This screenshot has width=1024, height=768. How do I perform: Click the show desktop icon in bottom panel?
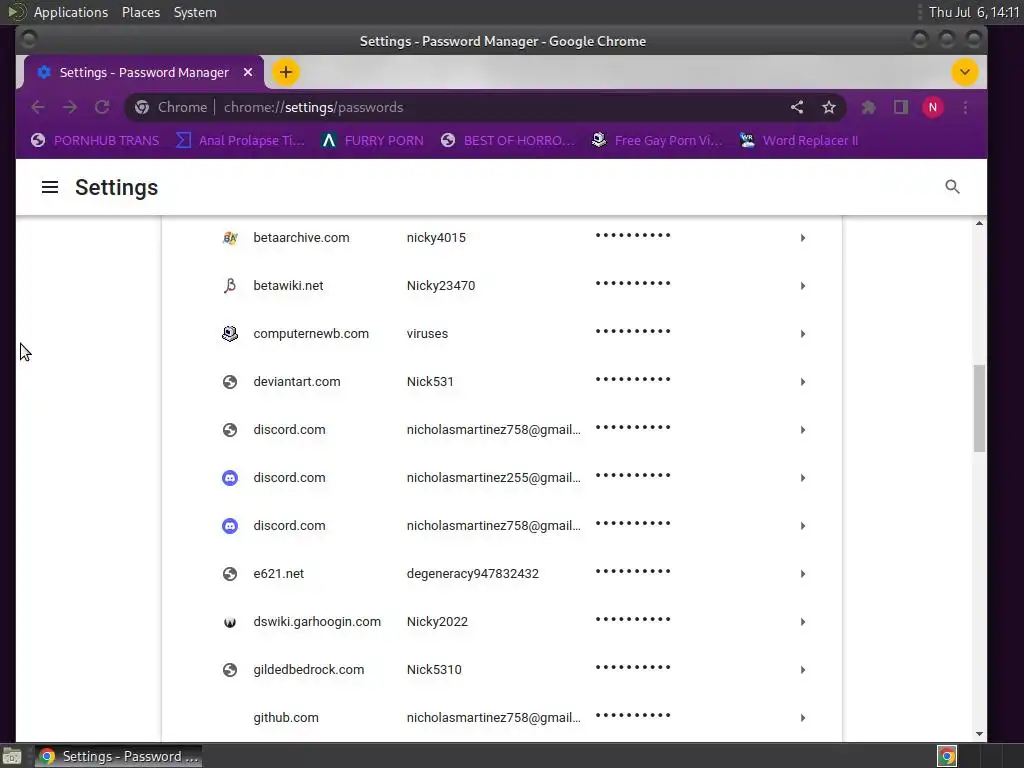click(12, 756)
